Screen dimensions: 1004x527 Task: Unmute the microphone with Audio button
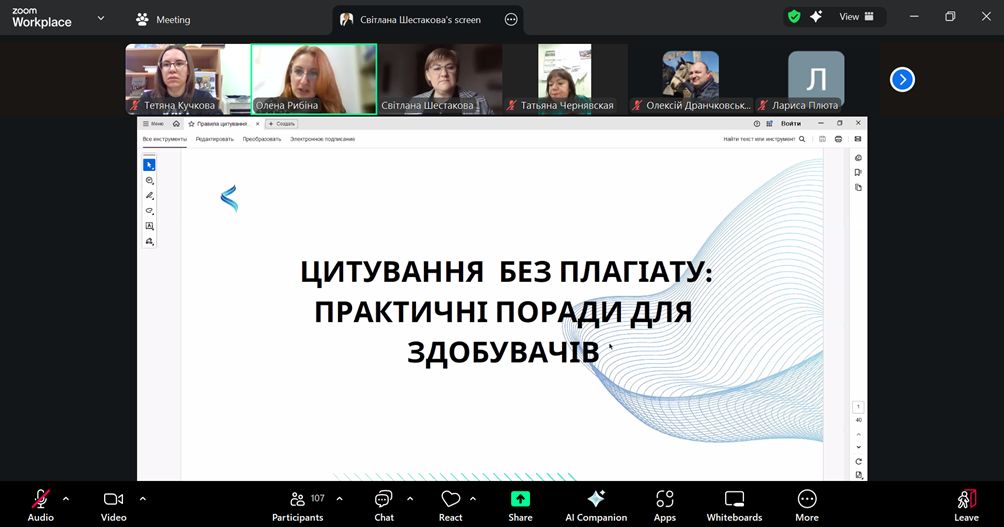[x=41, y=504]
